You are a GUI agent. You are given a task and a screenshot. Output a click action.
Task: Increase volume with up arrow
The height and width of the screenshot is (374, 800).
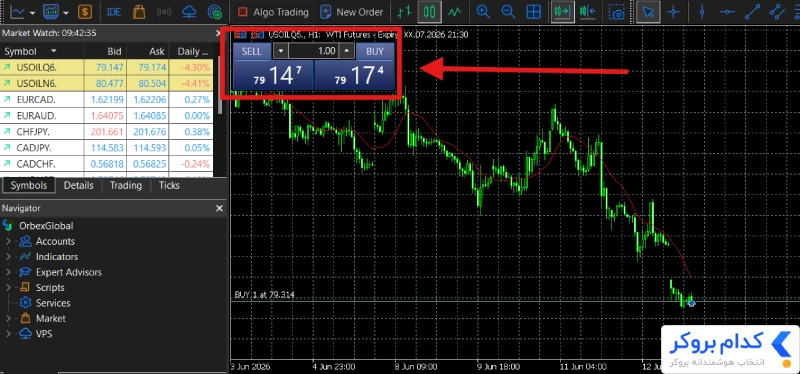(347, 51)
